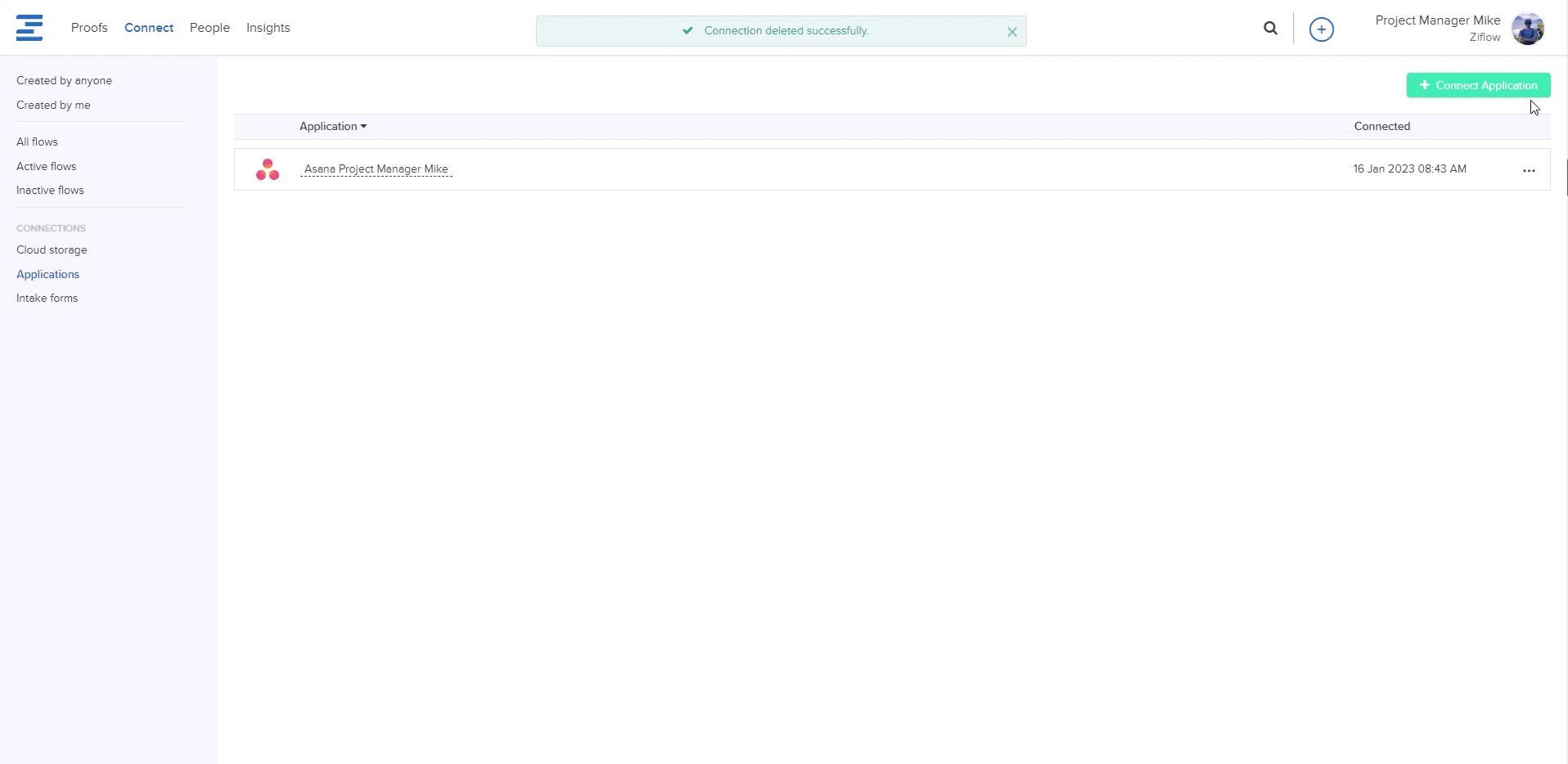
Task: Open the search magnifier icon
Action: pyautogui.click(x=1270, y=29)
